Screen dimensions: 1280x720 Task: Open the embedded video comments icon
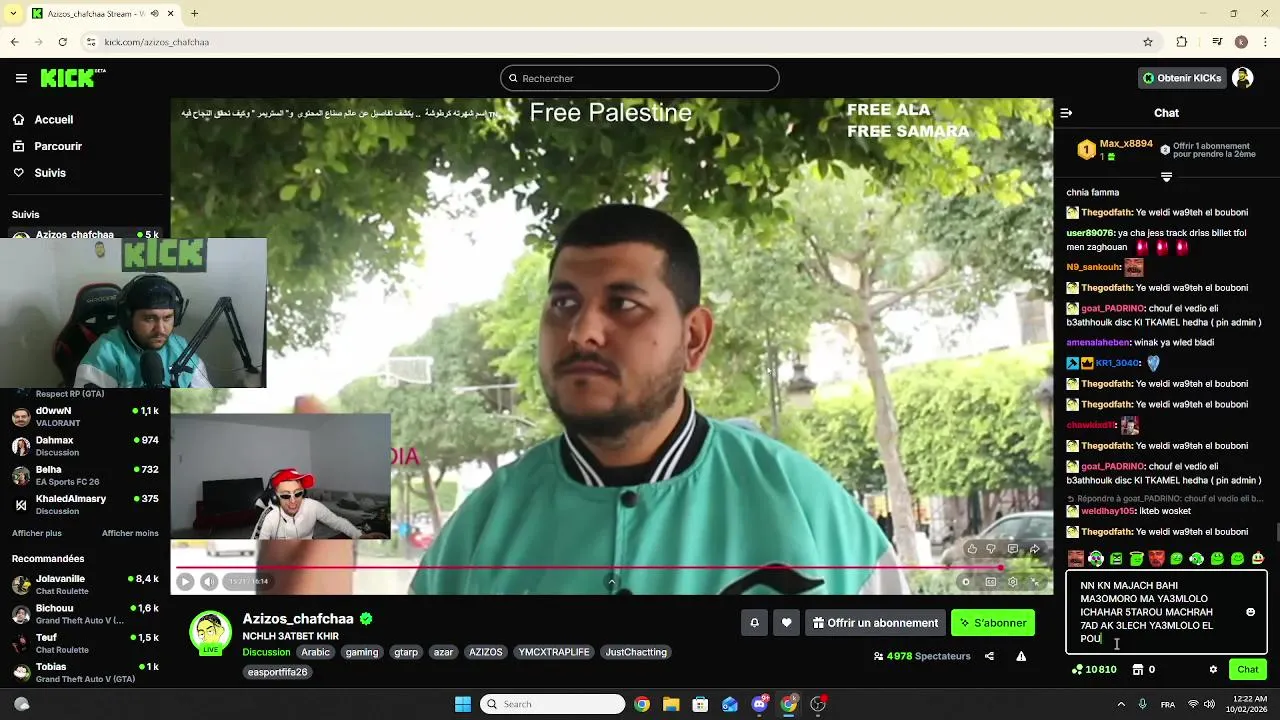coord(1013,549)
